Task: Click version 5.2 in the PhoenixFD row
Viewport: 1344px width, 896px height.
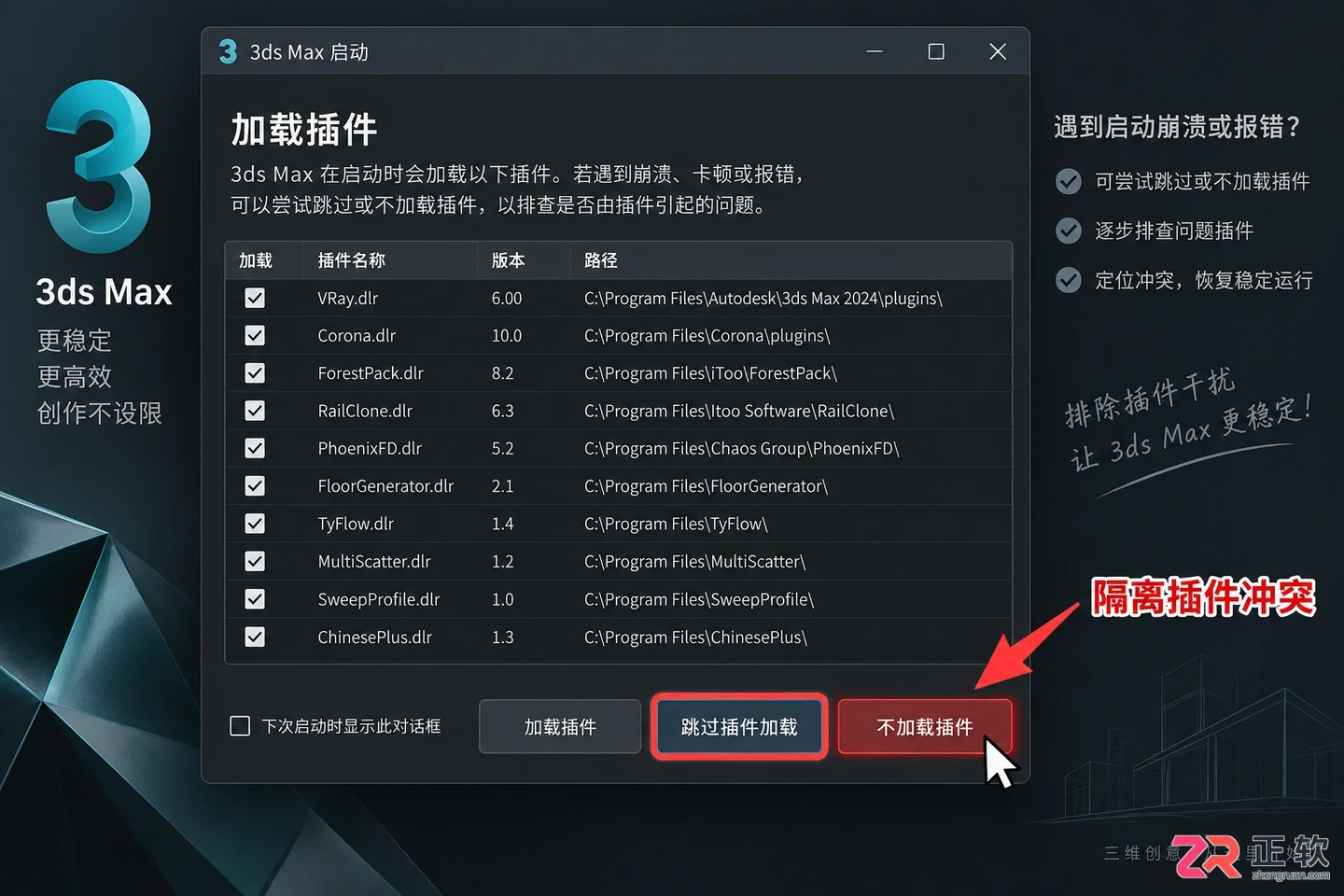Action: (503, 449)
